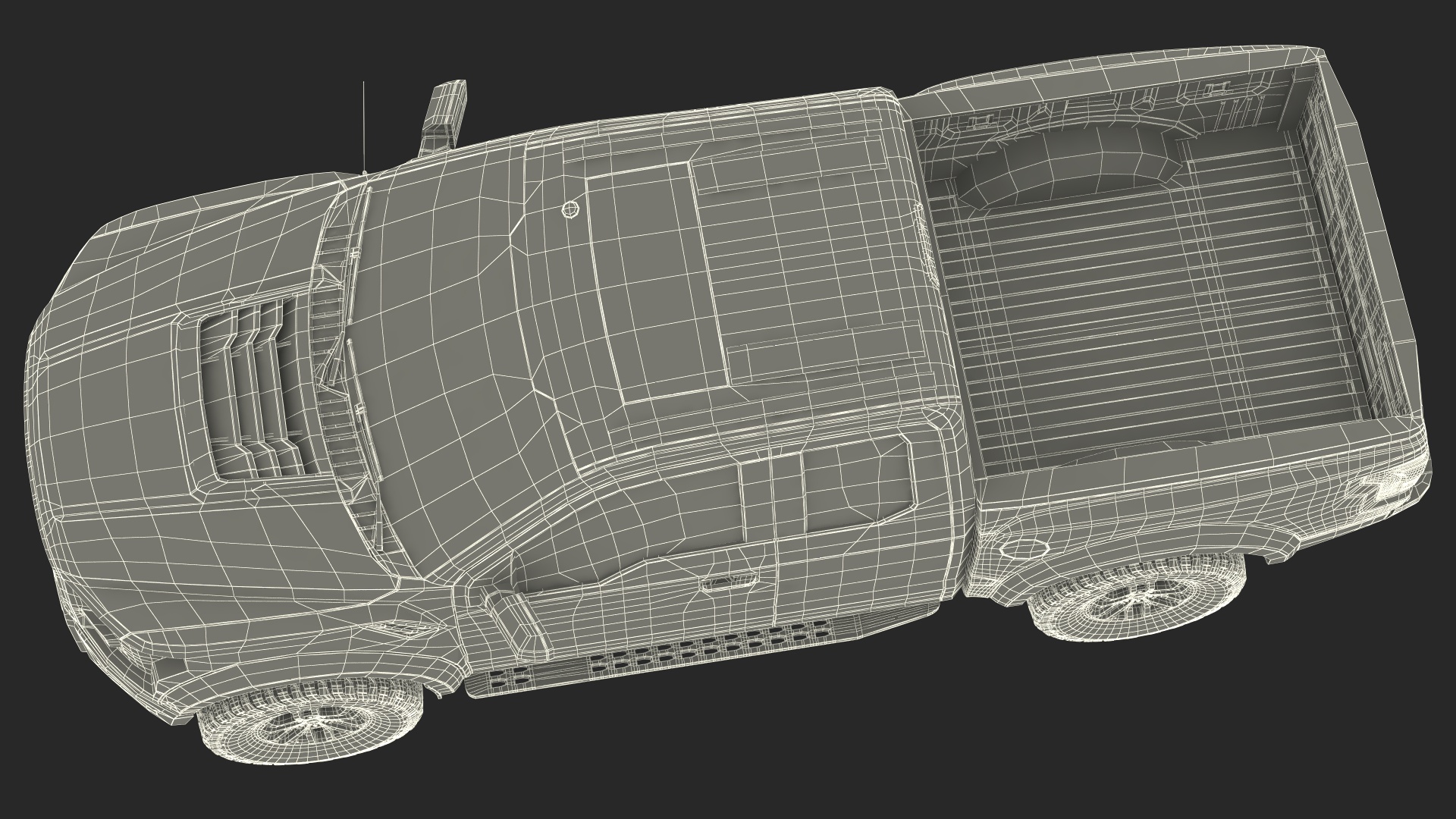The height and width of the screenshot is (819, 1456).
Task: Click the thin radio antenna mast
Action: coord(363,127)
